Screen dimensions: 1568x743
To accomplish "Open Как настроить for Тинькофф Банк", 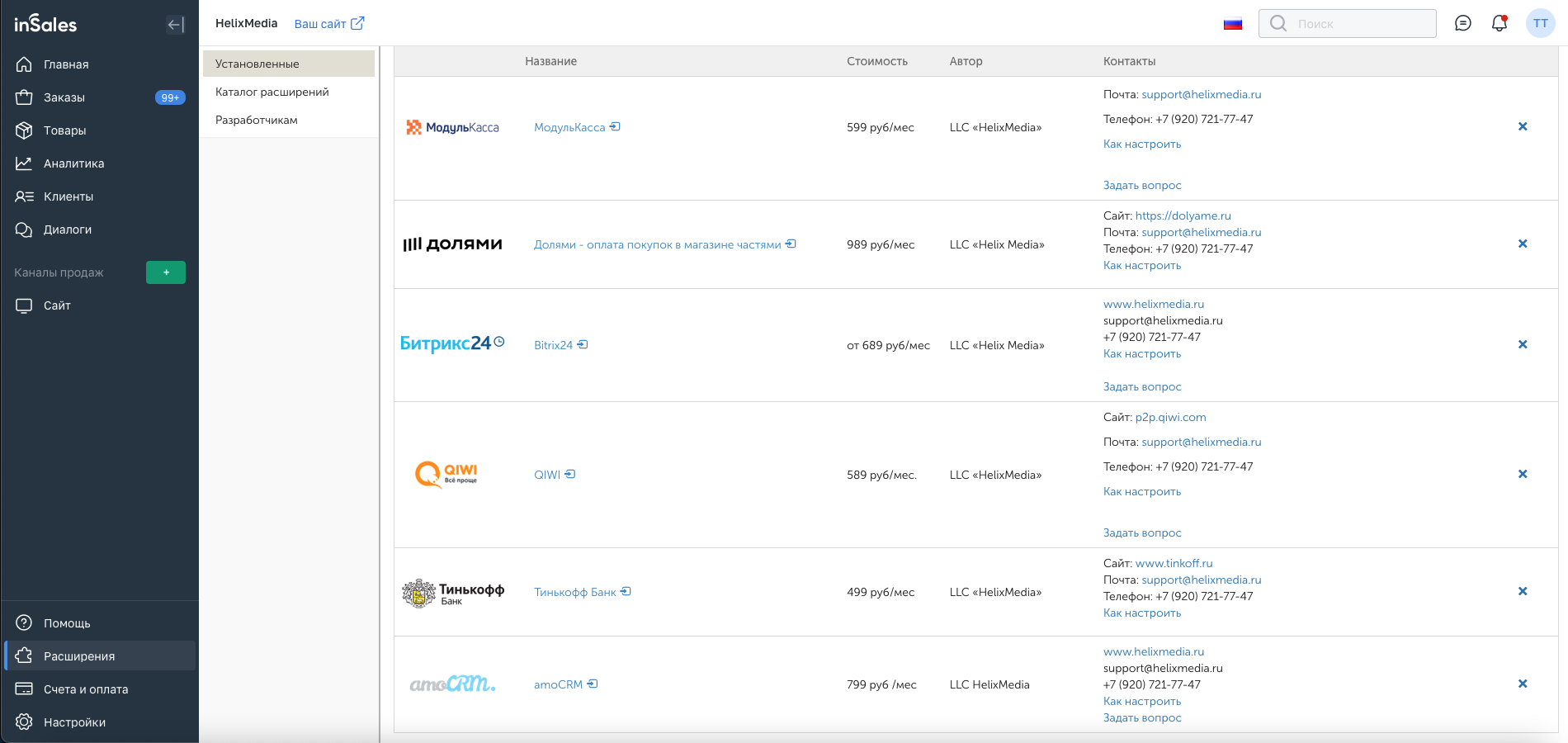I will point(1142,613).
